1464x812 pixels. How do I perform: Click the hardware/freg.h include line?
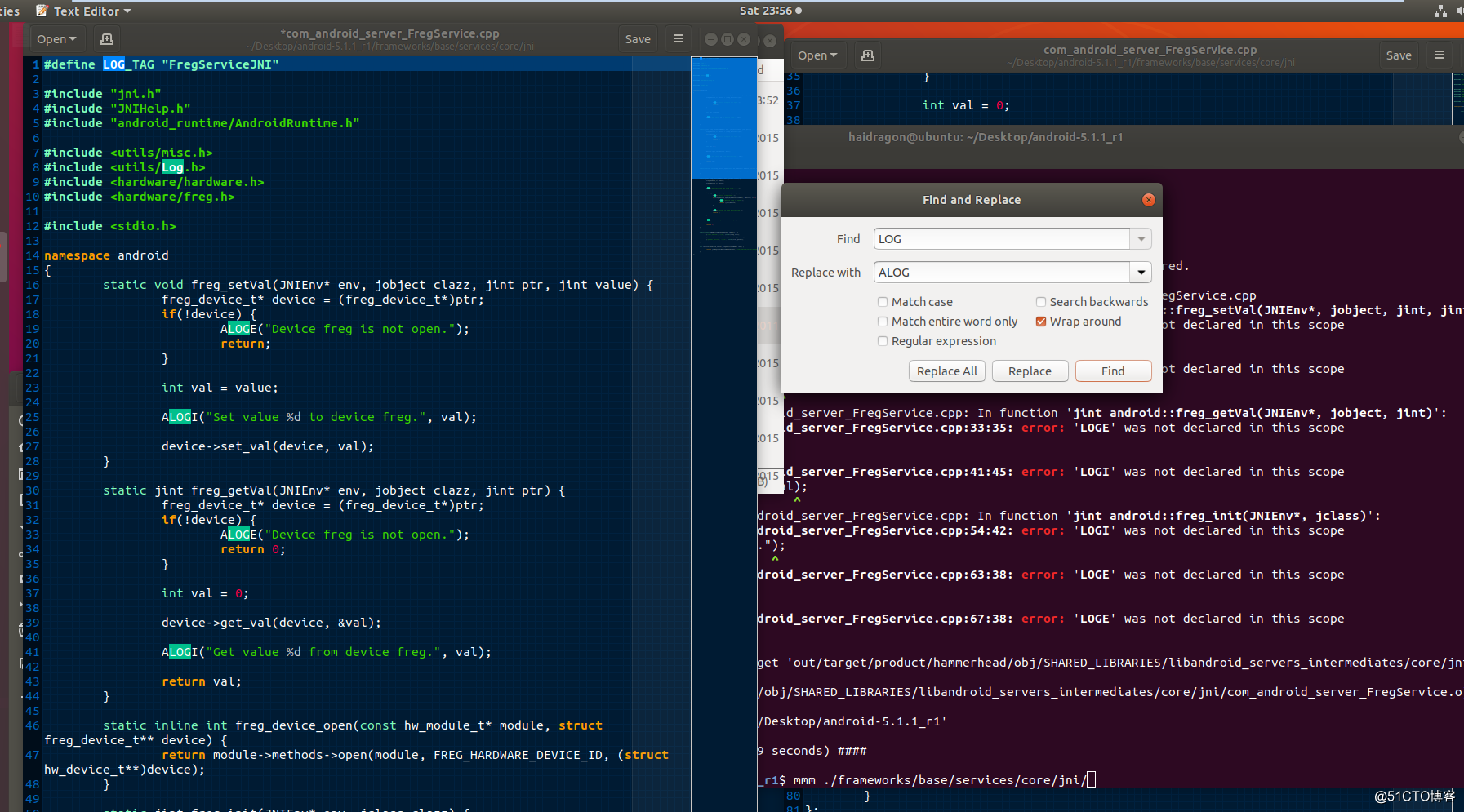140,197
